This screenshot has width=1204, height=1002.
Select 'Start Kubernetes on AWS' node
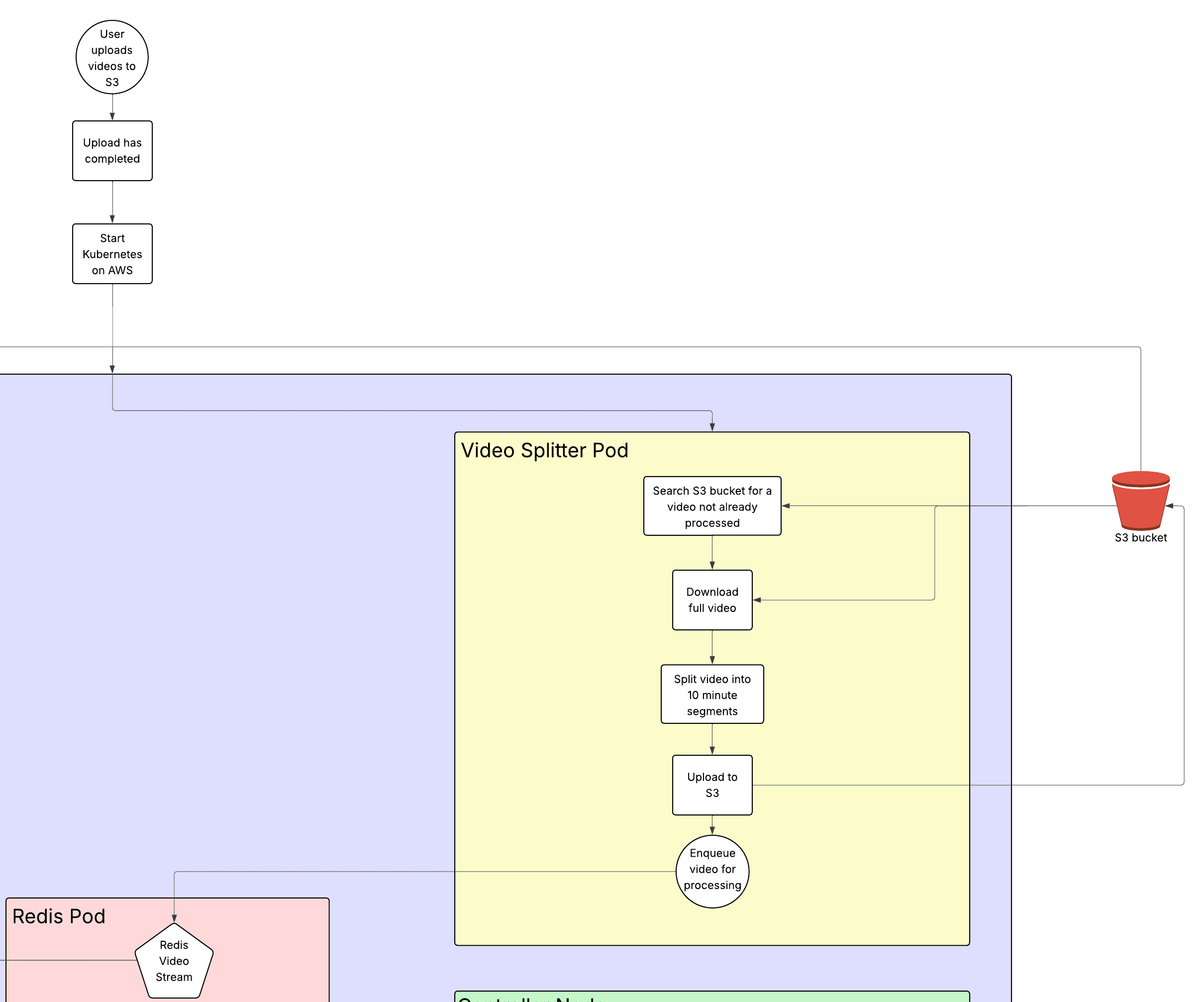click(112, 254)
